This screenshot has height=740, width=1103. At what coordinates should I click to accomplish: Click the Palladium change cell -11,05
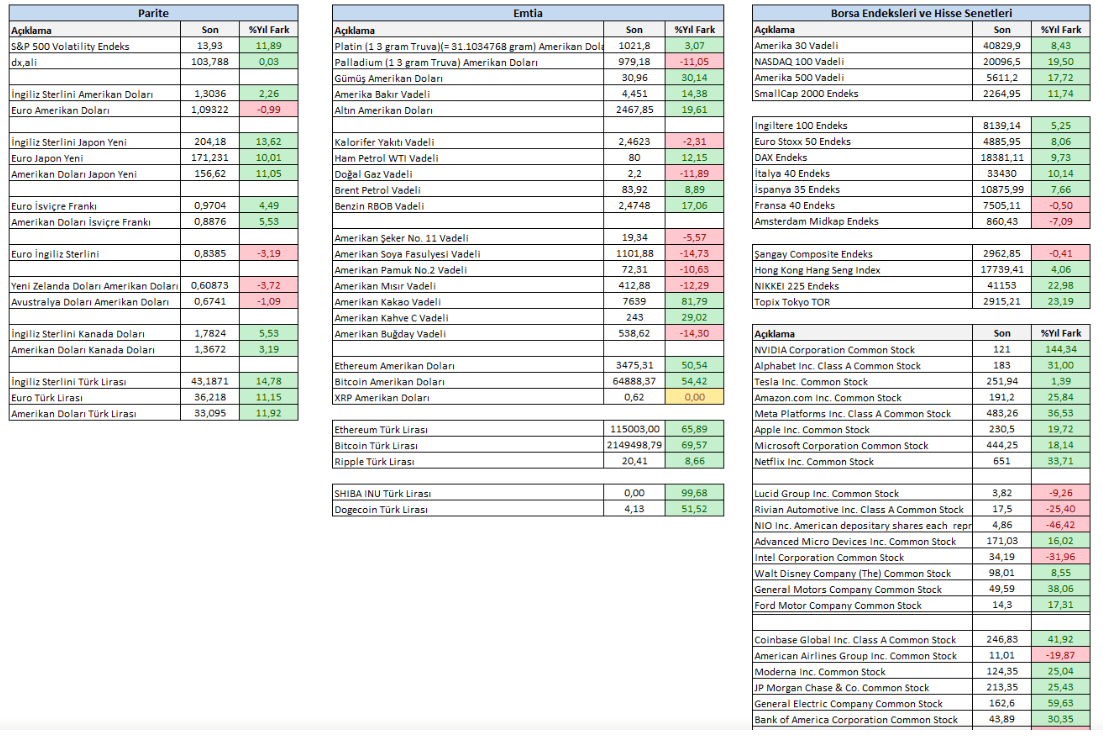694,62
